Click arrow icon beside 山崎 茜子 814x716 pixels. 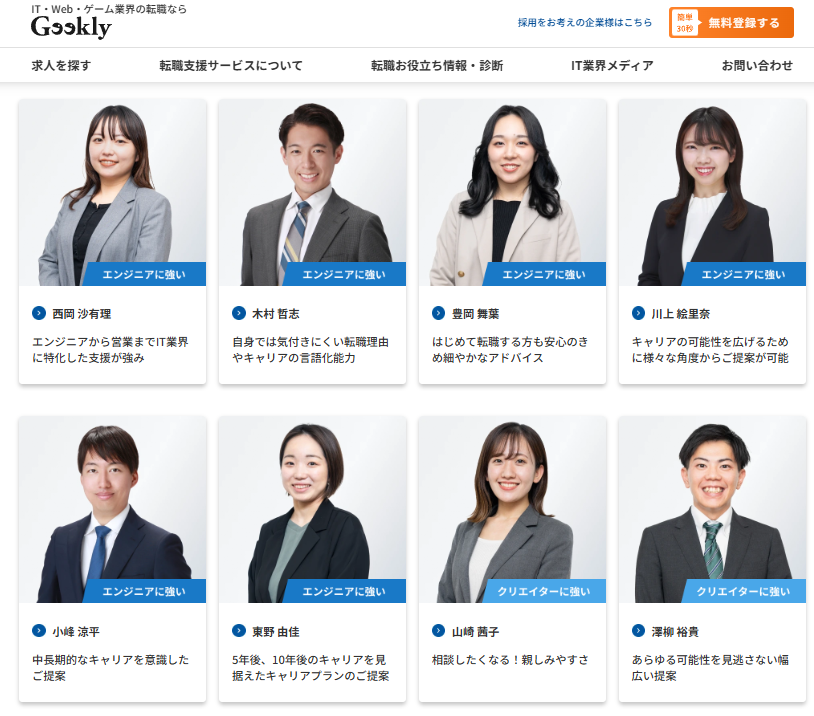coord(439,631)
